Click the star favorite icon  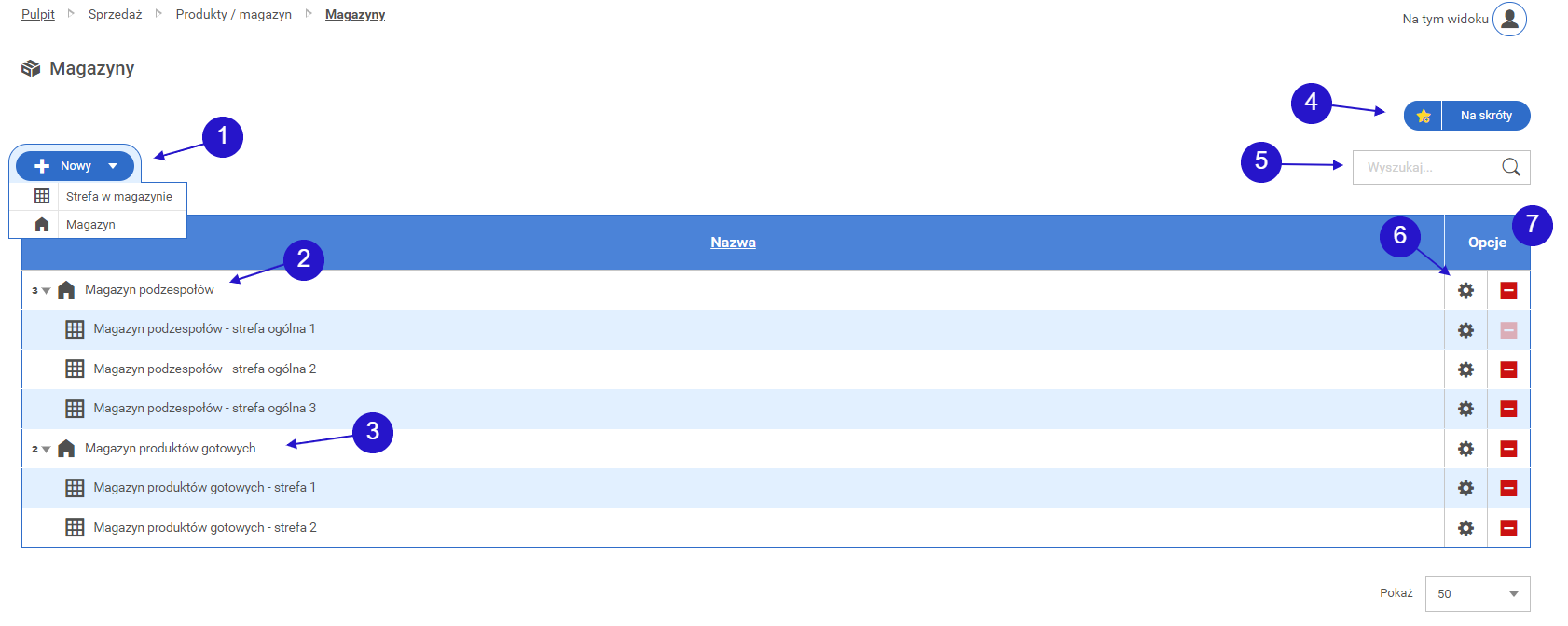coord(1423,116)
